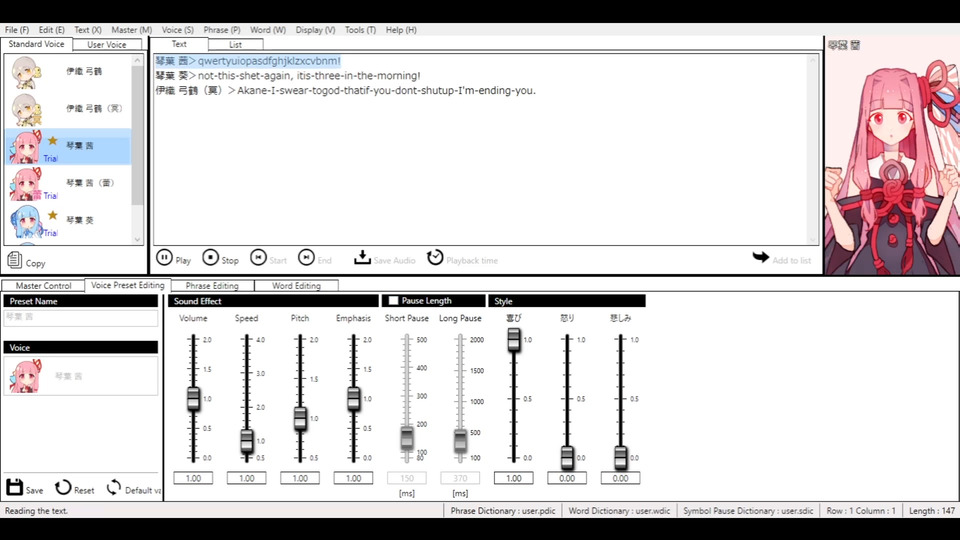
Task: Open the Word Editing tab
Action: pos(296,285)
